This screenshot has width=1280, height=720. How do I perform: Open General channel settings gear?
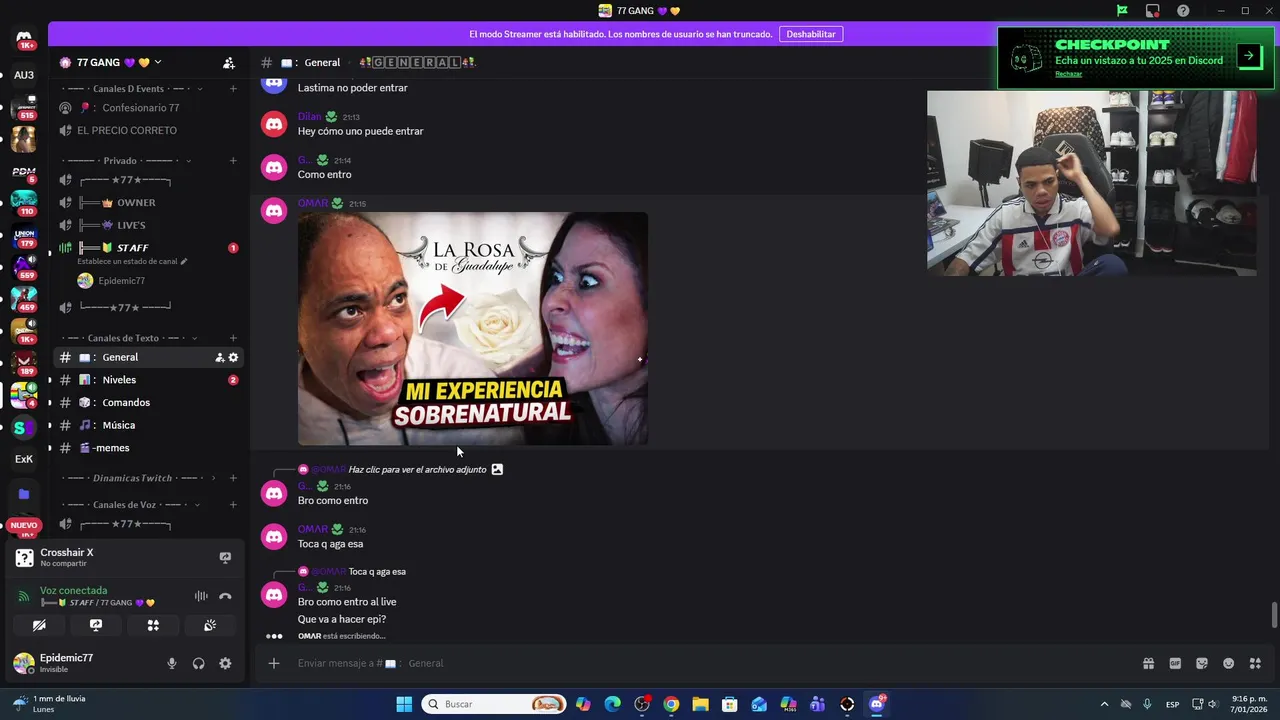pos(234,358)
